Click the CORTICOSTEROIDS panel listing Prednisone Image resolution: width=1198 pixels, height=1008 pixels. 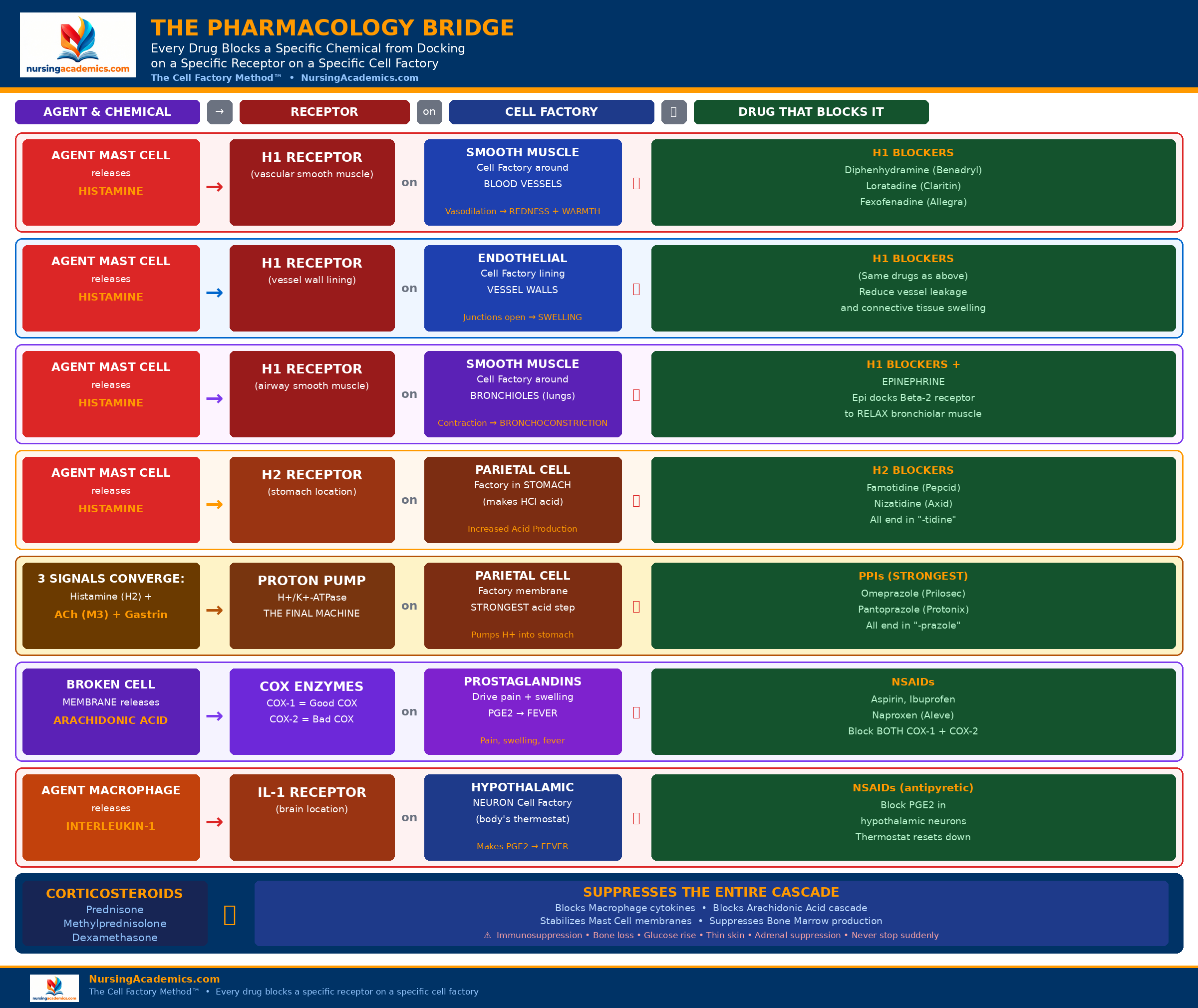(x=115, y=913)
